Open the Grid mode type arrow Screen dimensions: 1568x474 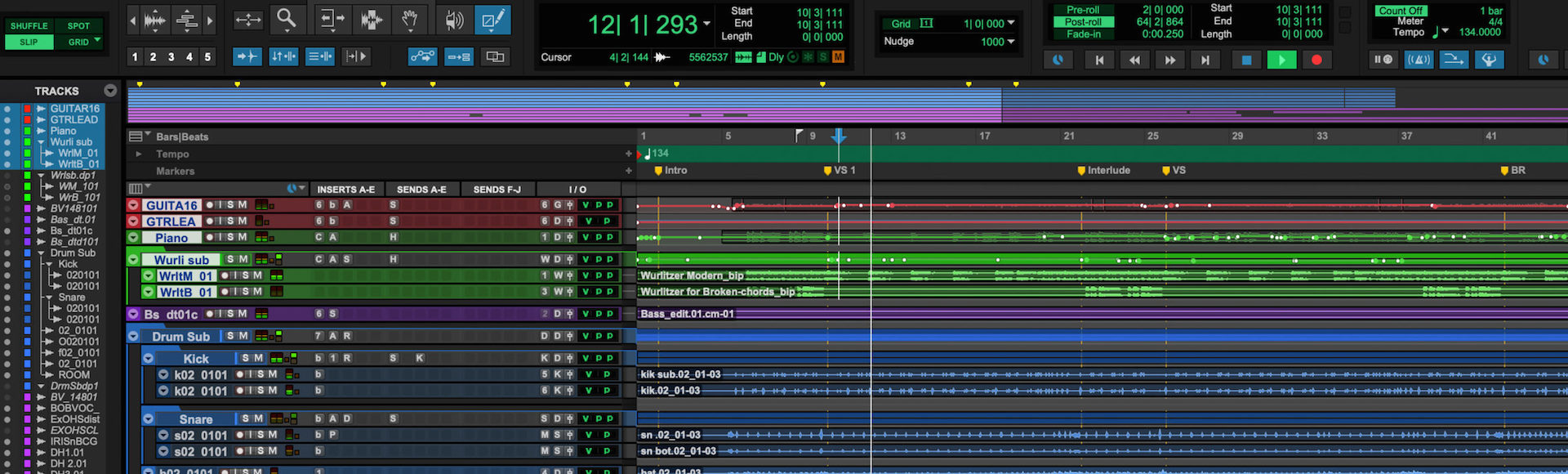[x=98, y=40]
